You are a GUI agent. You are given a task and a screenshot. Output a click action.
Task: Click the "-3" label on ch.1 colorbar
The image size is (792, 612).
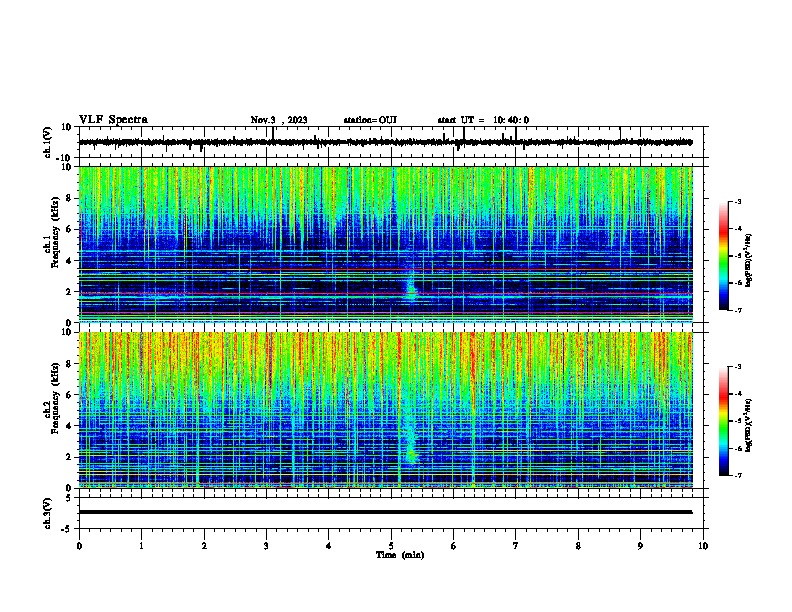tap(737, 201)
